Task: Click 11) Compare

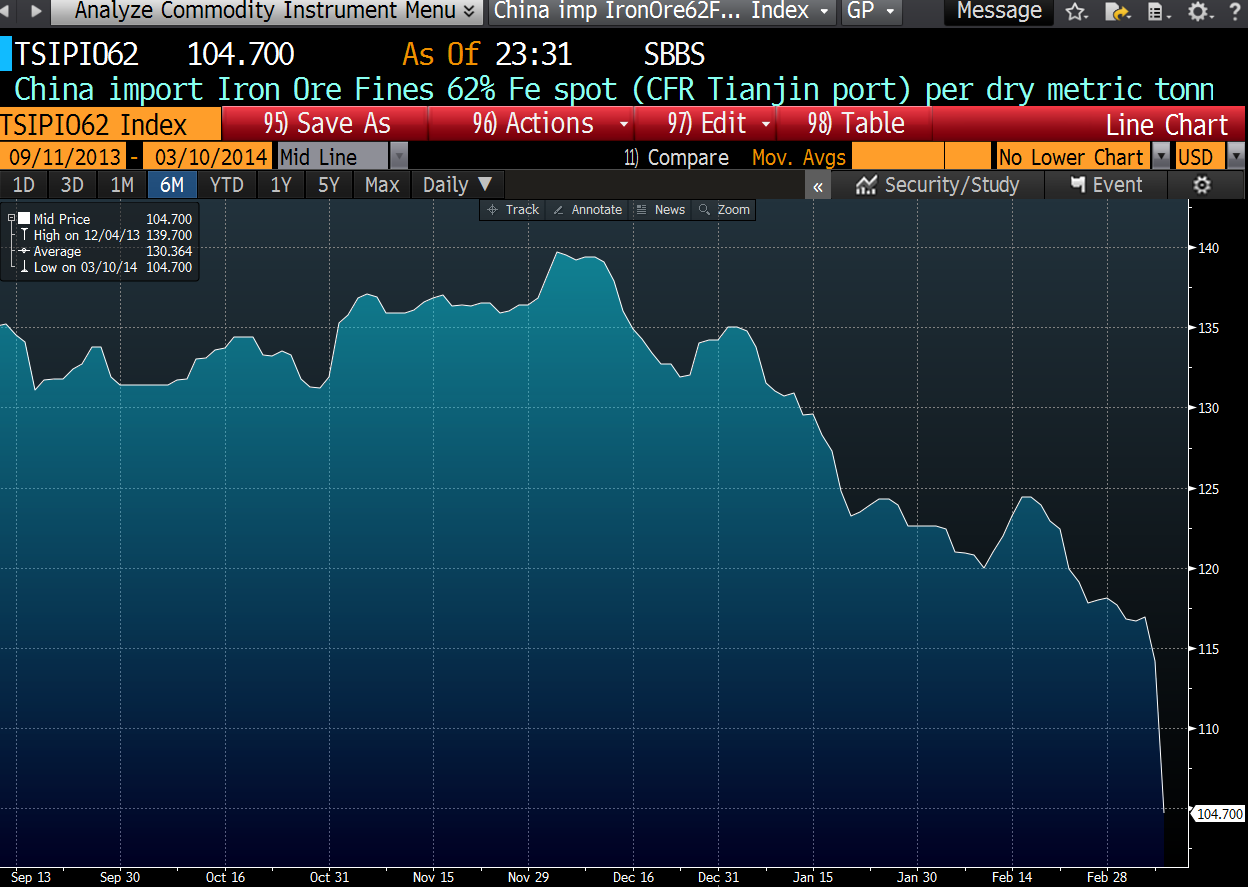Action: [676, 157]
